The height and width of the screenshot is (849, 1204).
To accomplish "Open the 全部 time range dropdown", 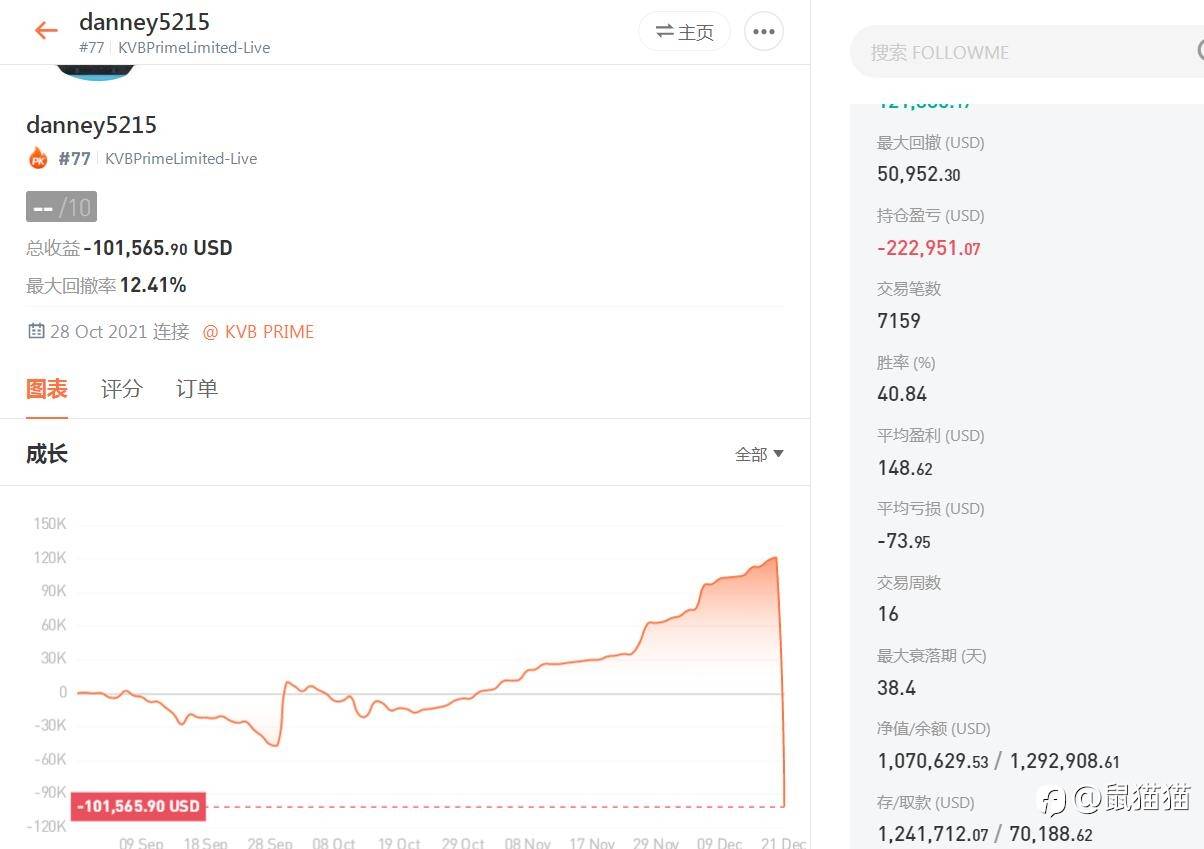I will (x=759, y=453).
